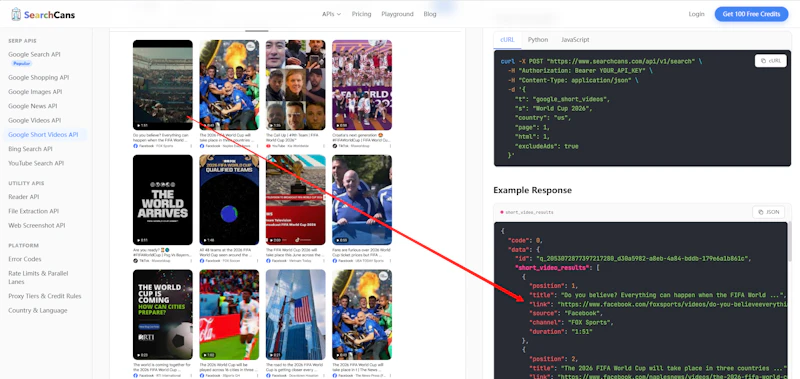This screenshot has height=379, width=800.
Task: Click the Facebook icon beside FOX Soccer
Action: [202, 260]
